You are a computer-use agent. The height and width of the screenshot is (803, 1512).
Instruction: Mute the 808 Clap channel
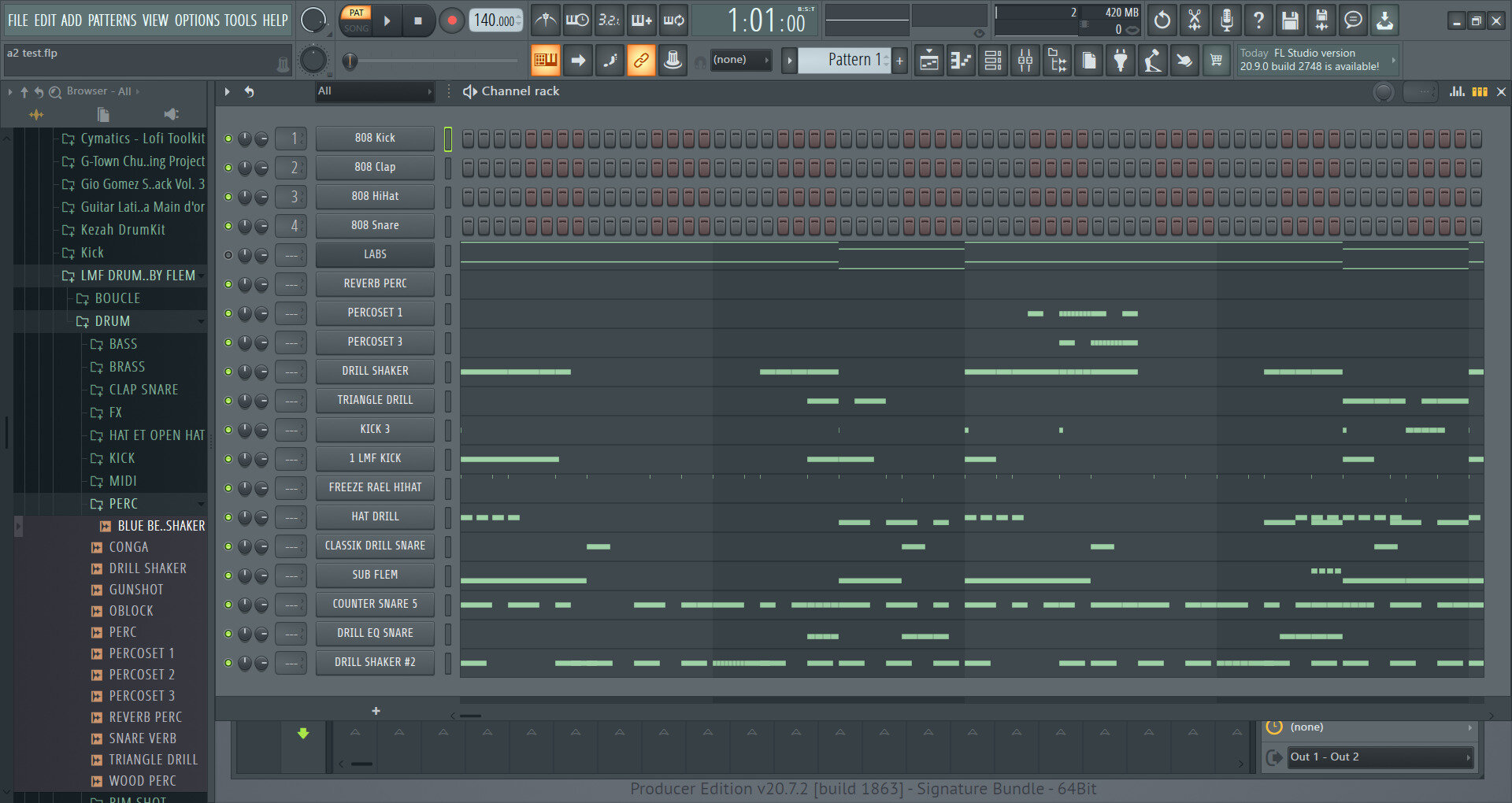point(228,168)
